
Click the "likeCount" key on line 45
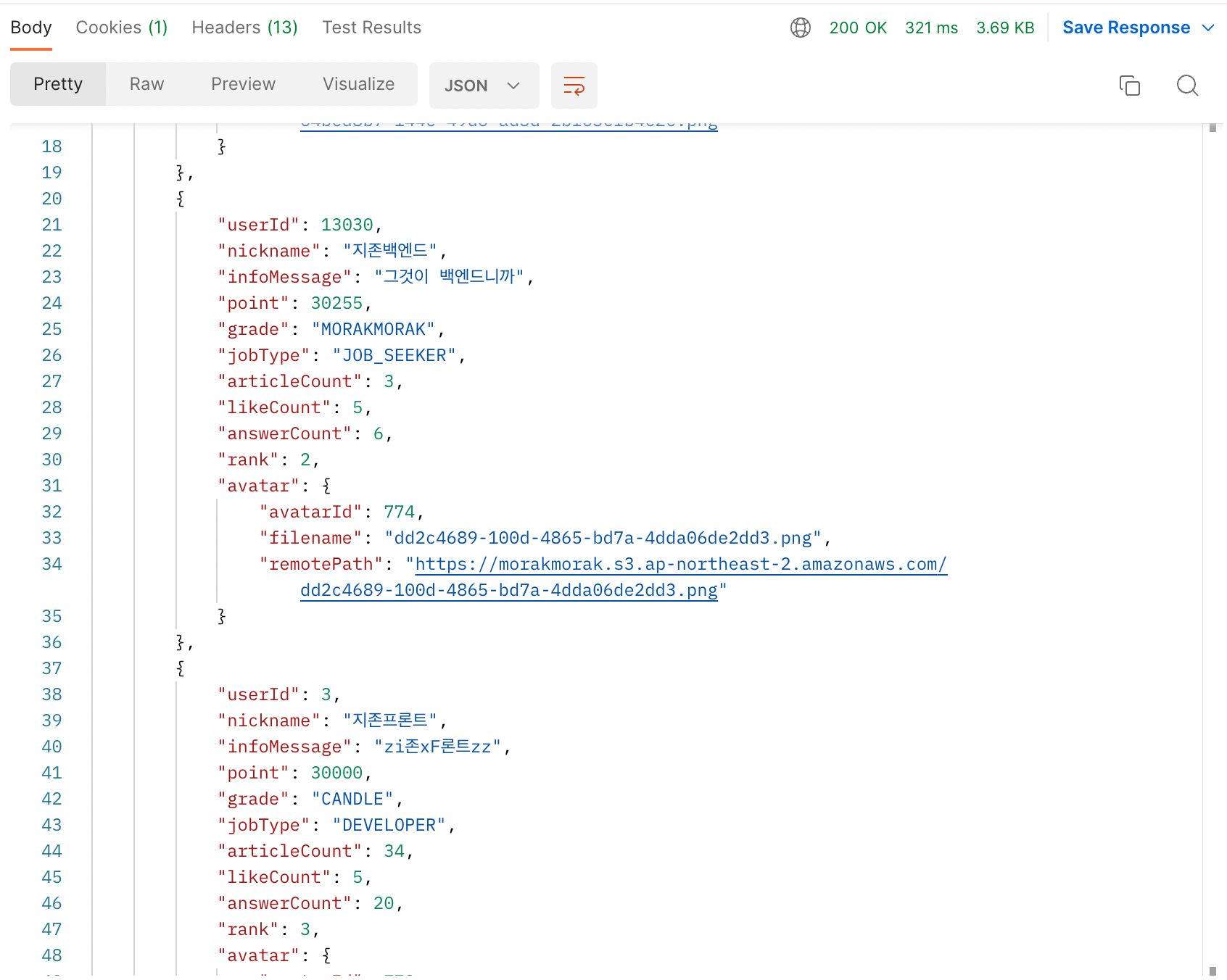tap(274, 877)
